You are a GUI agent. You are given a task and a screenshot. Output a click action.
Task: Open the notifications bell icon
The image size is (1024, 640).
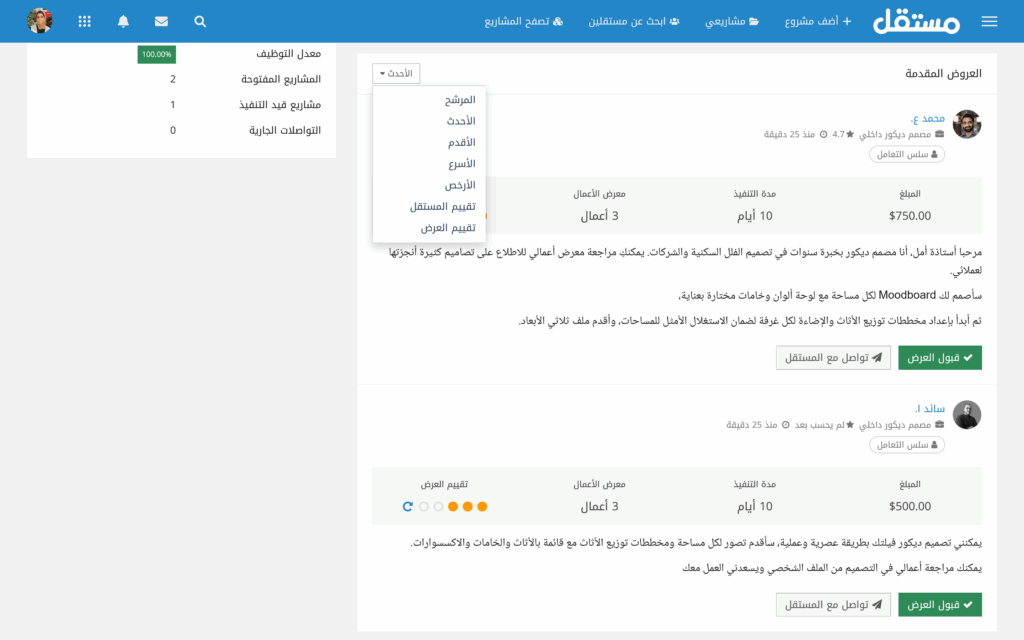123,20
